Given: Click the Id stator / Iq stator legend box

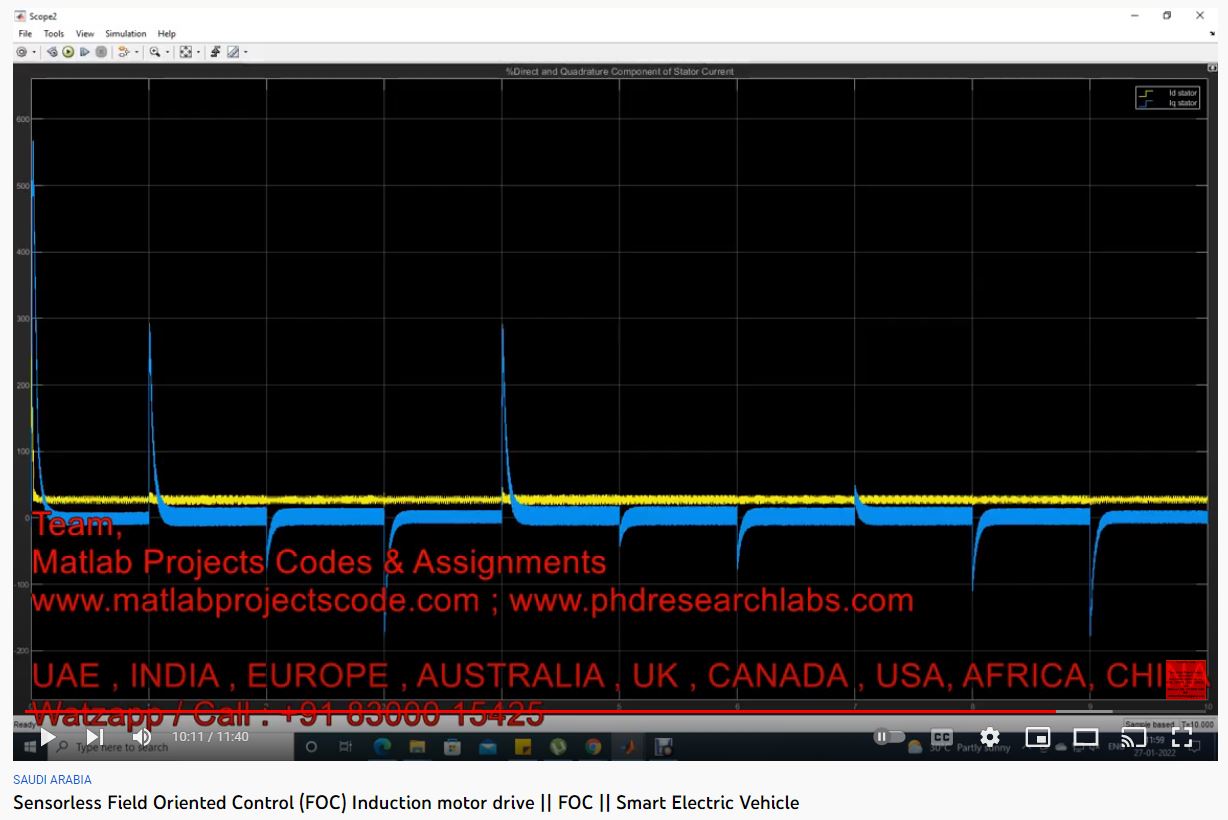Looking at the screenshot, I should [1167, 98].
